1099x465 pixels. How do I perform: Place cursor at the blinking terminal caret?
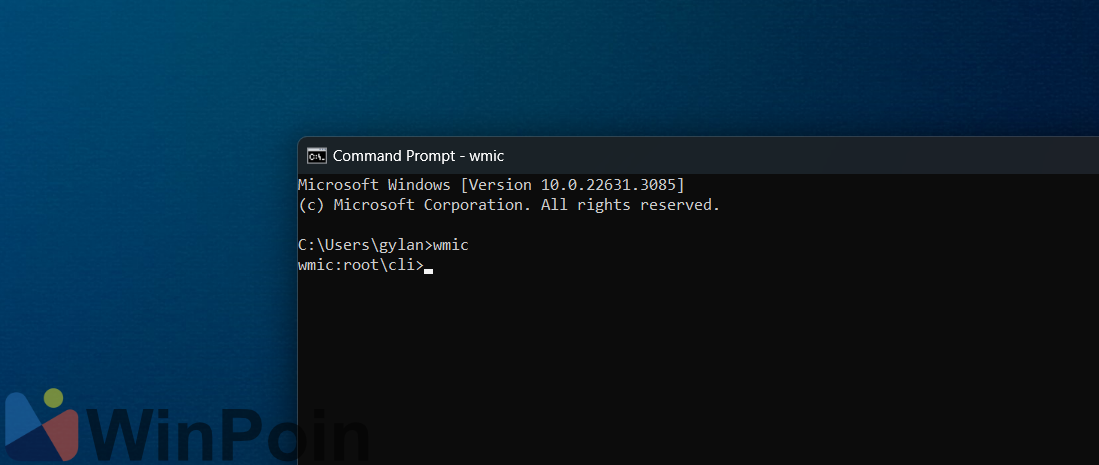coord(429,268)
